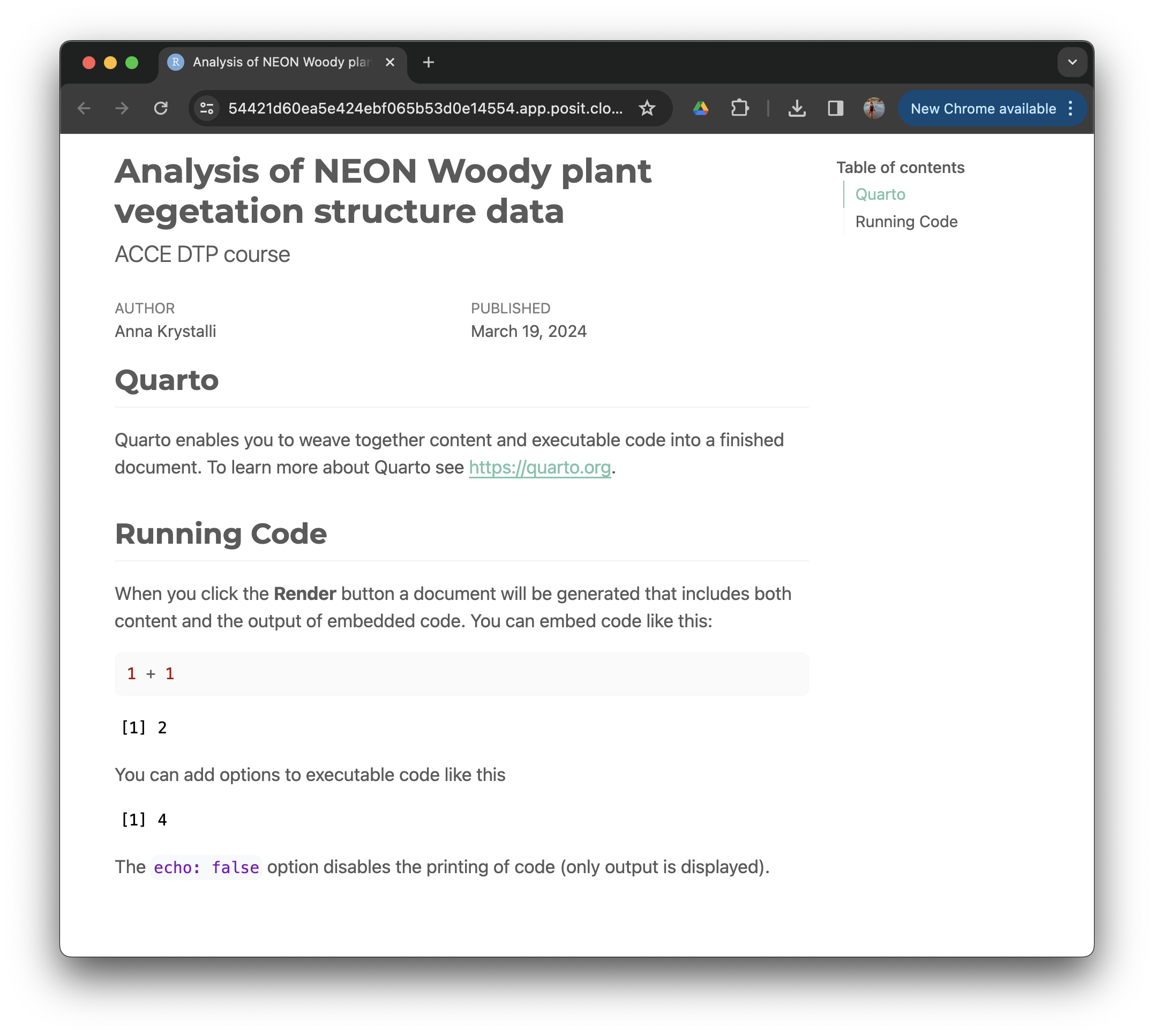Open the Extensions puzzle icon

739,108
